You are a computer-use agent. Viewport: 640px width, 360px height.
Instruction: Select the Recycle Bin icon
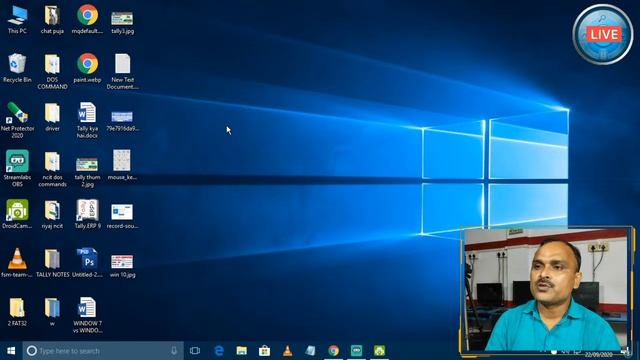(x=17, y=68)
